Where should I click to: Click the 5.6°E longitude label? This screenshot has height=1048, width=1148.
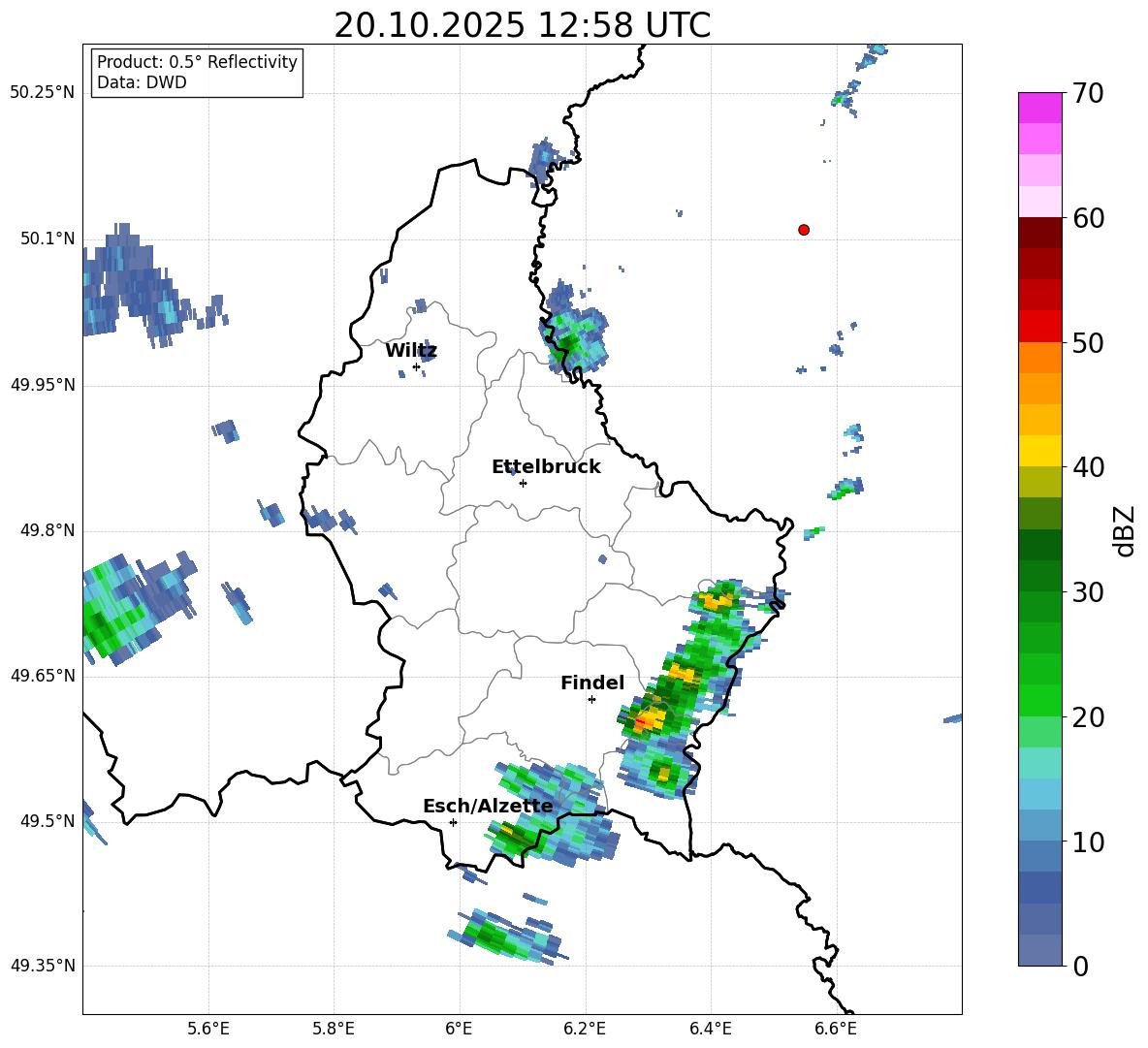tap(208, 1029)
